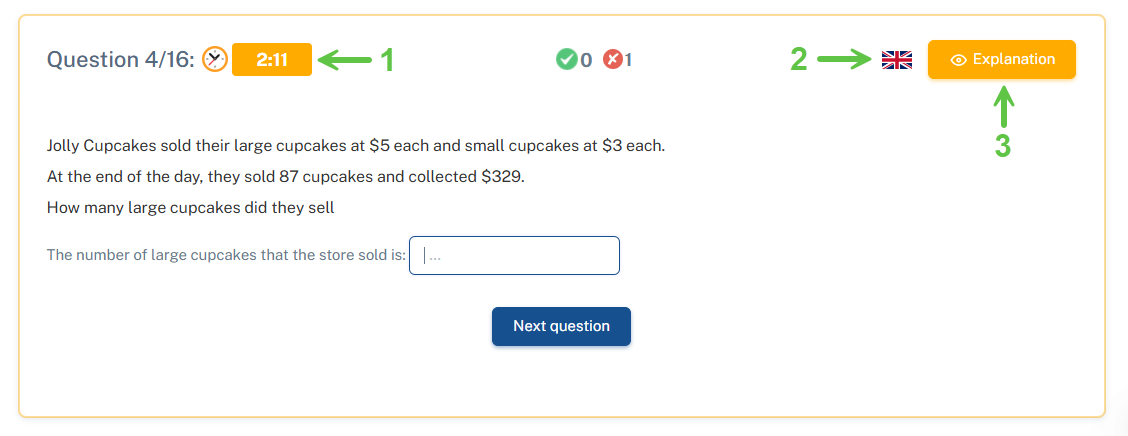
Task: Click the label before the answer box
Action: pos(226,255)
